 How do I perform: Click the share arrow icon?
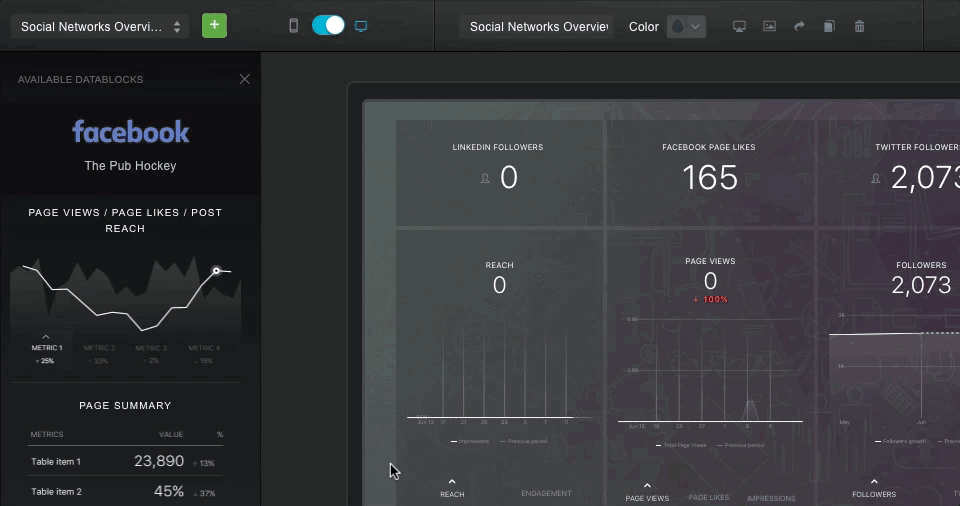[x=799, y=26]
